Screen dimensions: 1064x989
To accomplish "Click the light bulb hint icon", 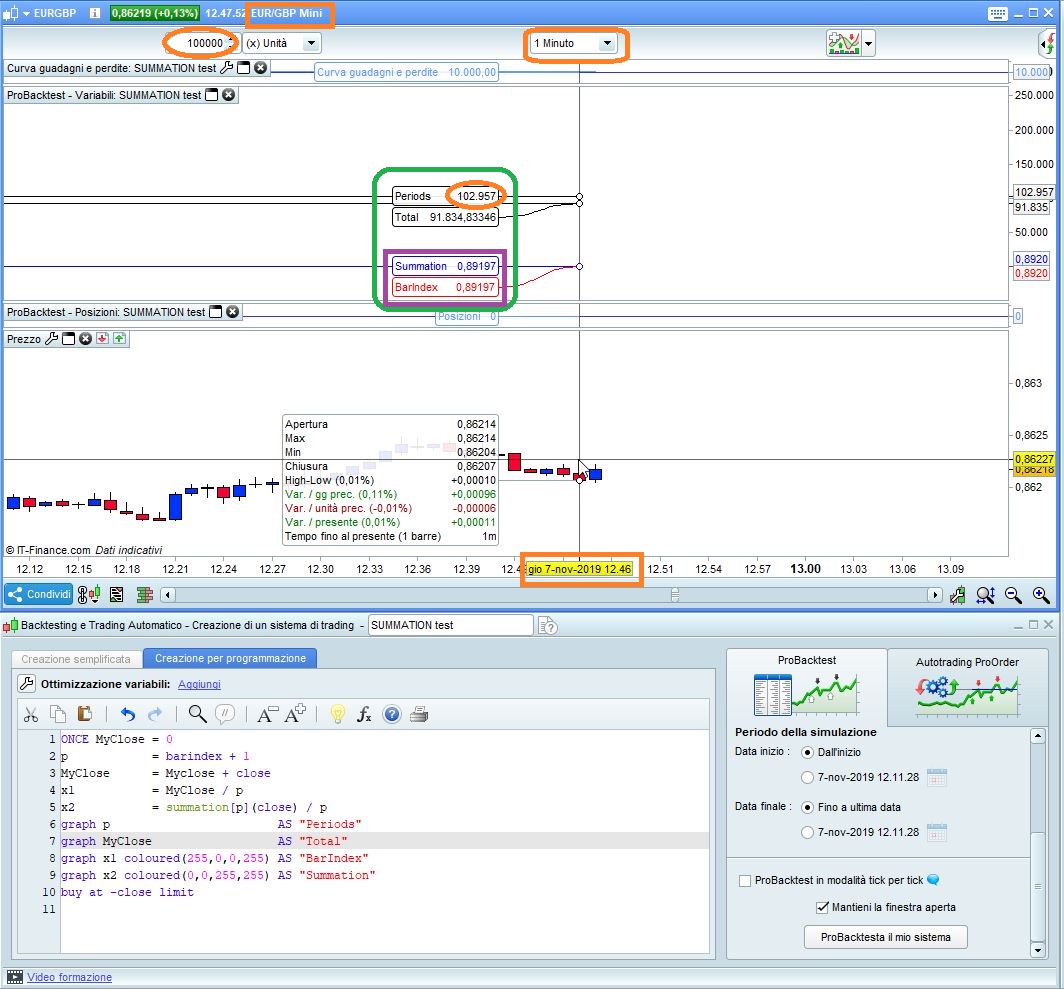I will click(338, 714).
